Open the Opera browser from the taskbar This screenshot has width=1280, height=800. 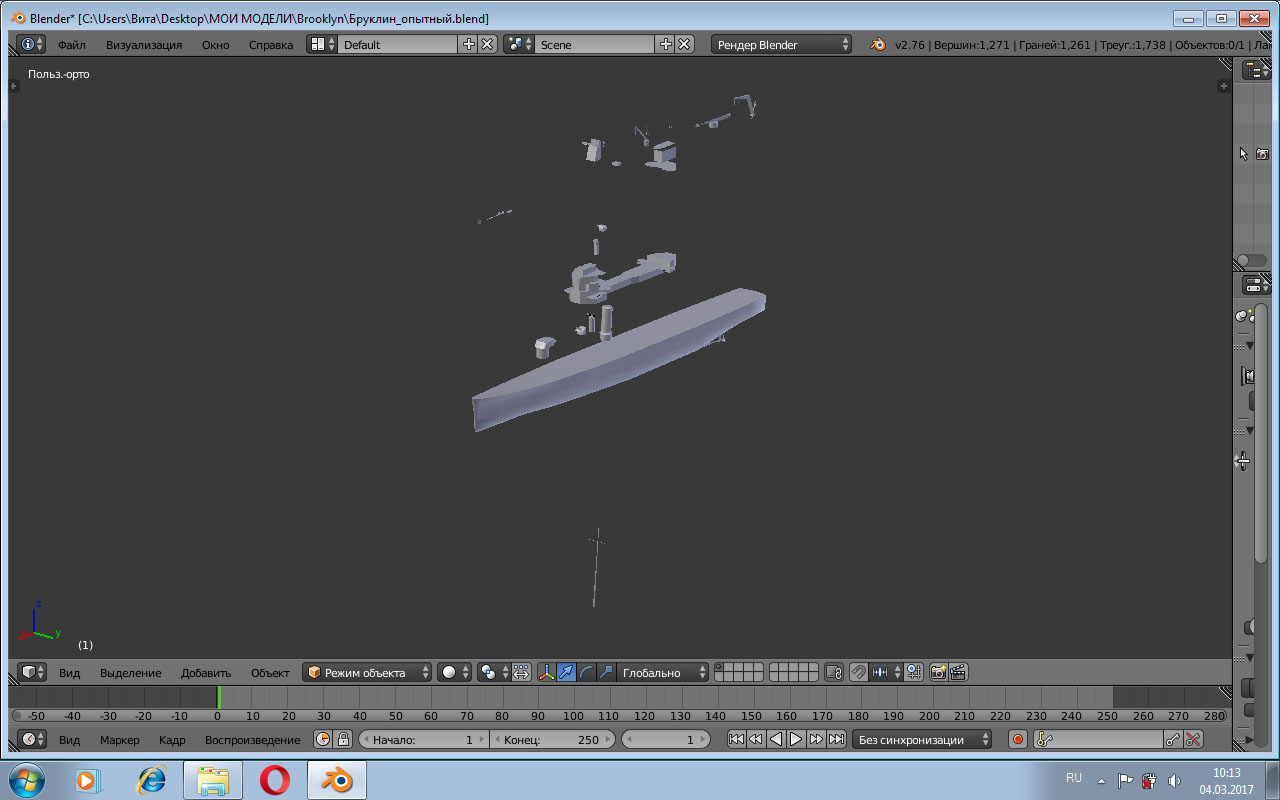coord(275,779)
